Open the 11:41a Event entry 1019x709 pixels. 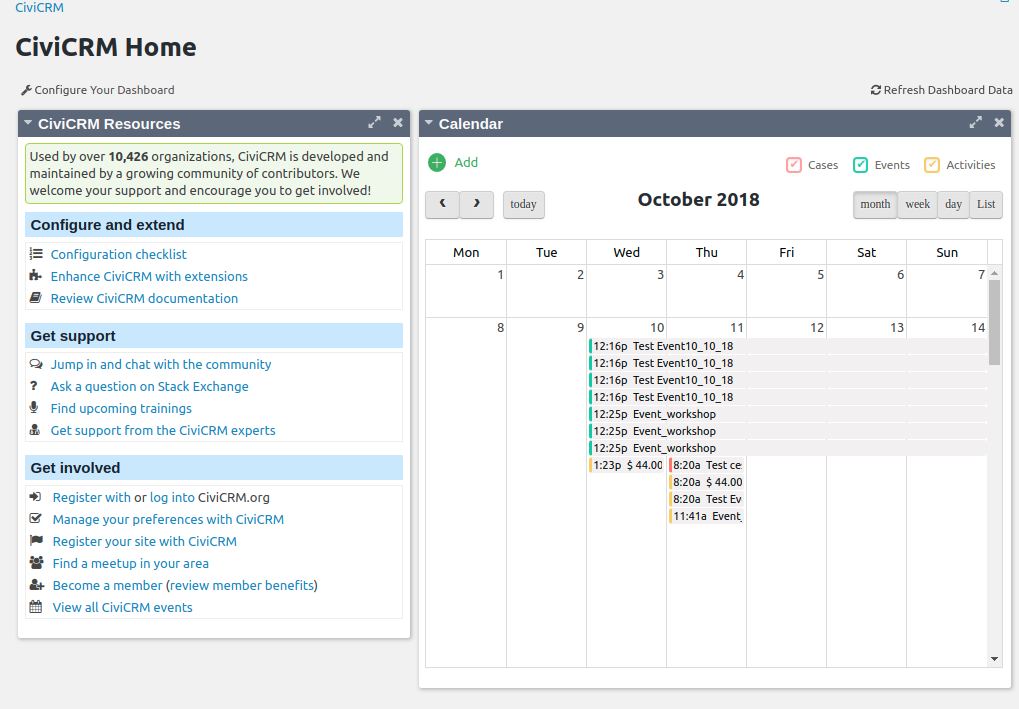click(706, 516)
